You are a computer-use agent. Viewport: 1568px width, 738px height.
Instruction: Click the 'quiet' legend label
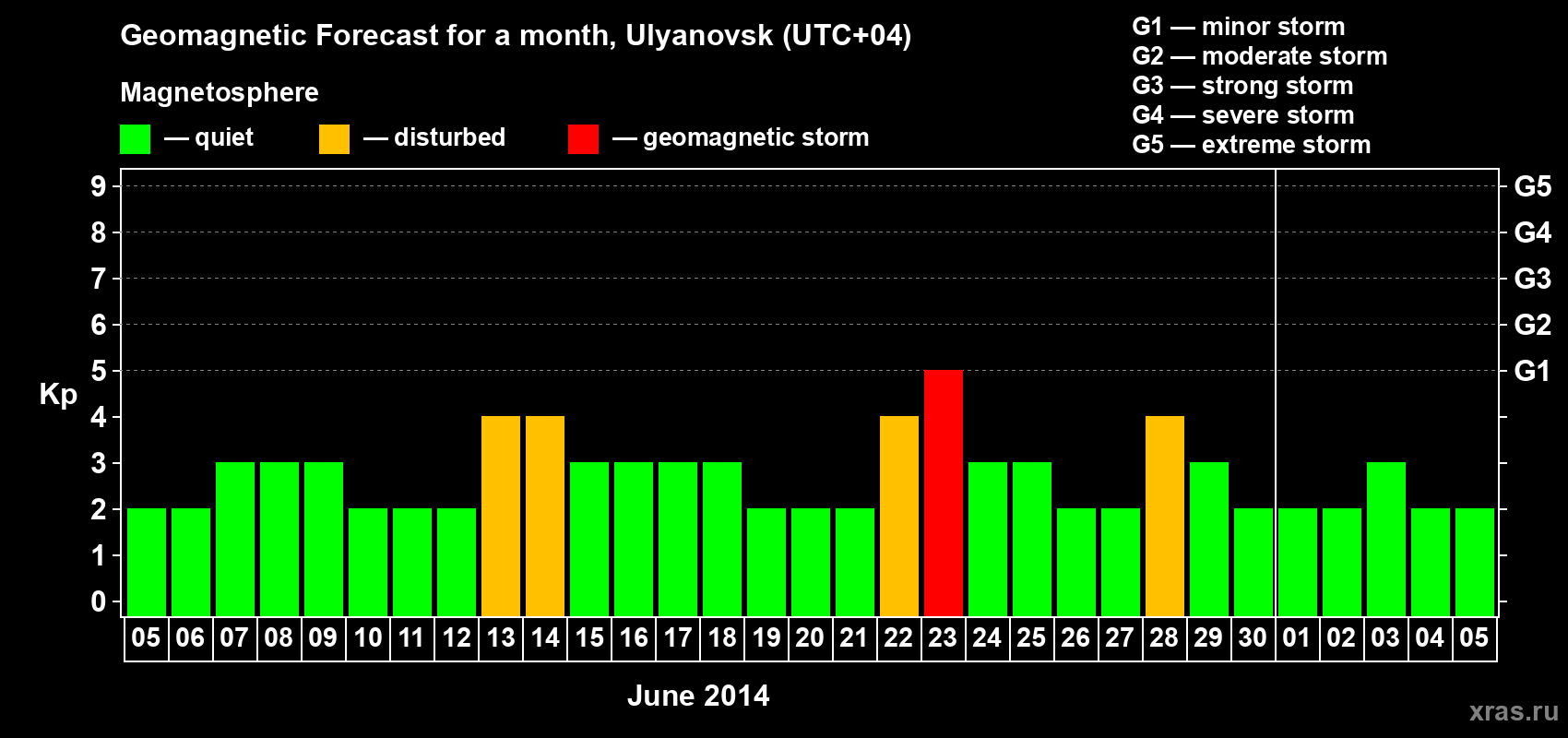pyautogui.click(x=224, y=138)
